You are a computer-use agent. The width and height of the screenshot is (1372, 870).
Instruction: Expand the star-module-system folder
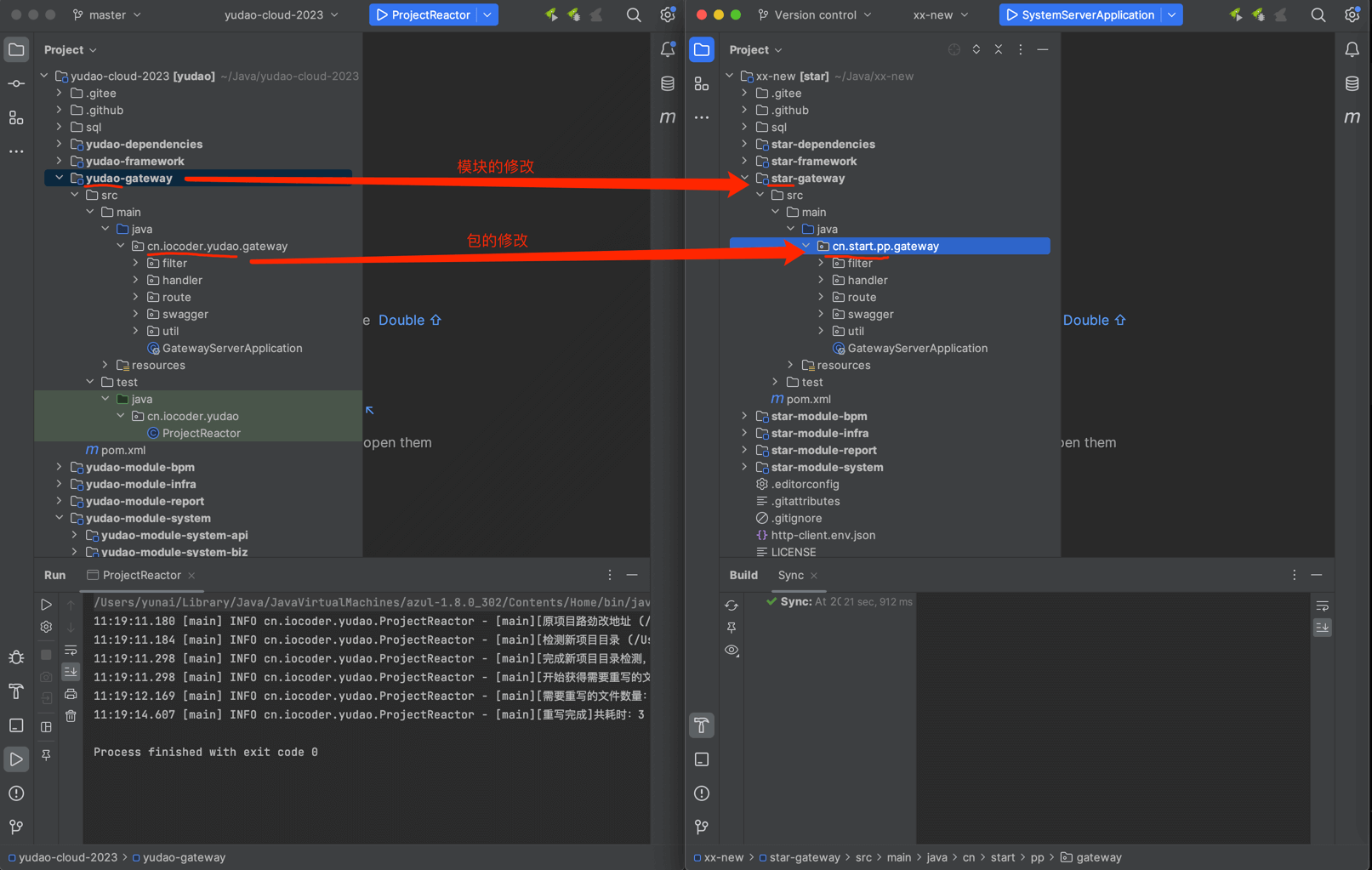point(745,467)
